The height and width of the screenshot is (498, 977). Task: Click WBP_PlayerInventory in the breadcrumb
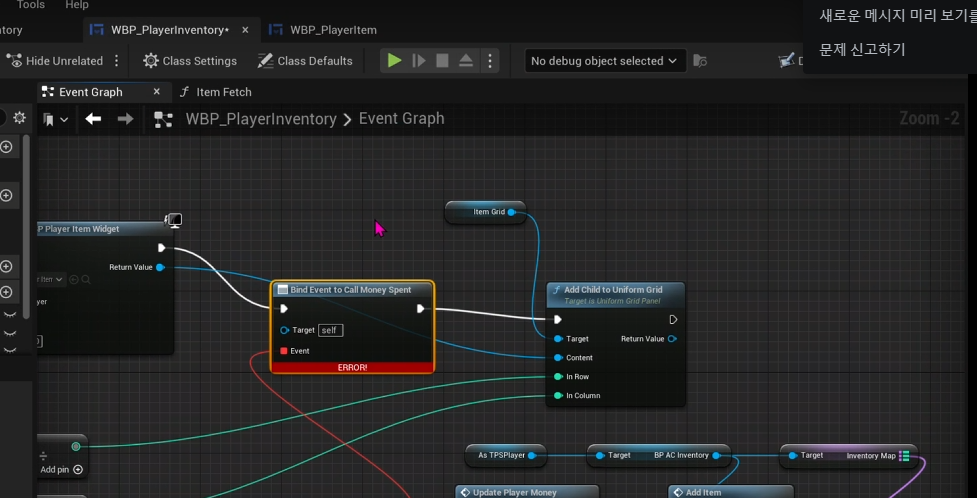[261, 118]
